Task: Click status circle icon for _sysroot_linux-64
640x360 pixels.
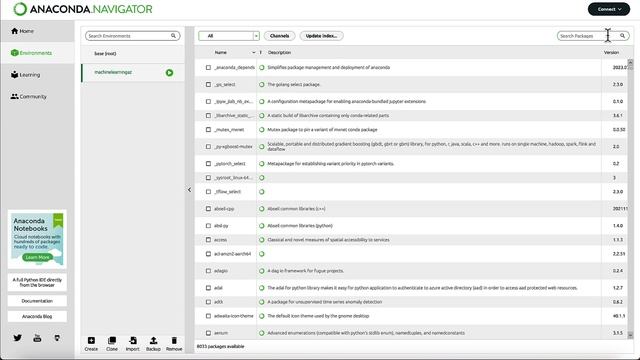Action: tap(262, 178)
